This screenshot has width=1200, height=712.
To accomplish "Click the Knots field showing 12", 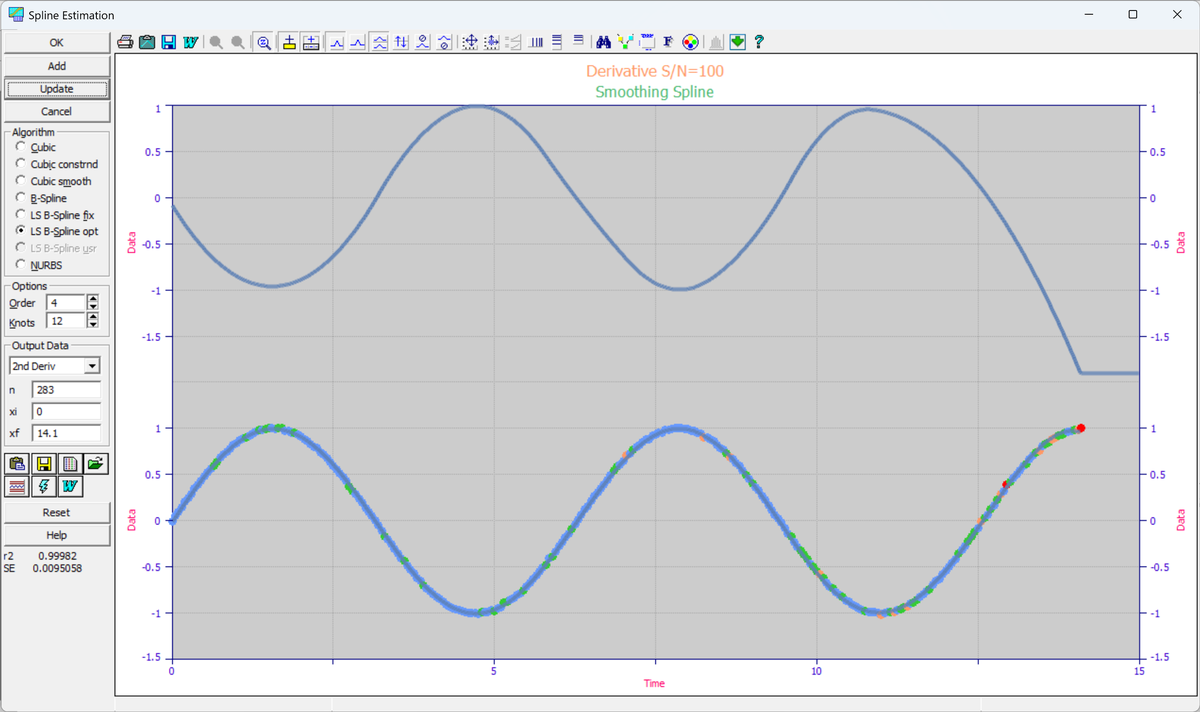I will coord(66,322).
